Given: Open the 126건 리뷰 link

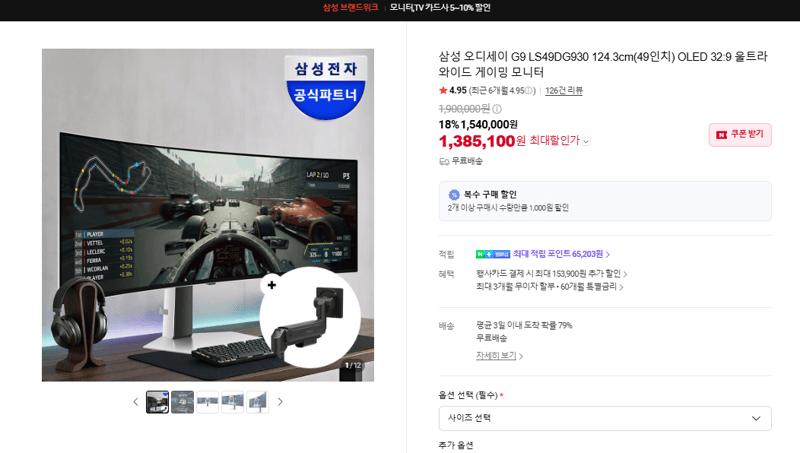Looking at the screenshot, I should pyautogui.click(x=564, y=90).
